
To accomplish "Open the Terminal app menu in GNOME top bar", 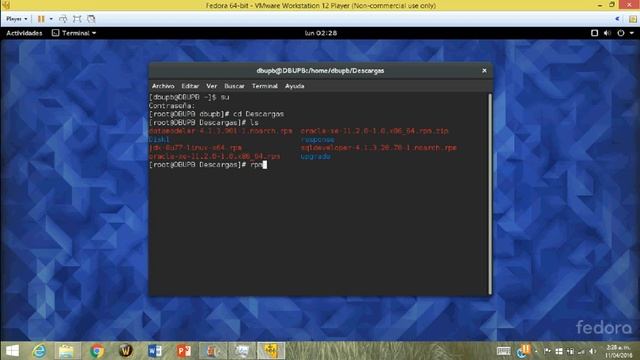I will coord(74,33).
